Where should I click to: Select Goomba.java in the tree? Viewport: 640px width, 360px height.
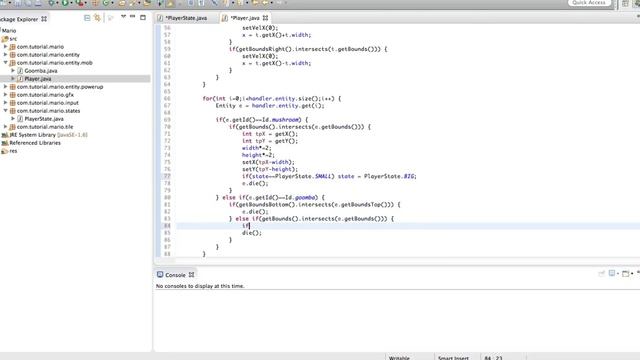(41, 71)
